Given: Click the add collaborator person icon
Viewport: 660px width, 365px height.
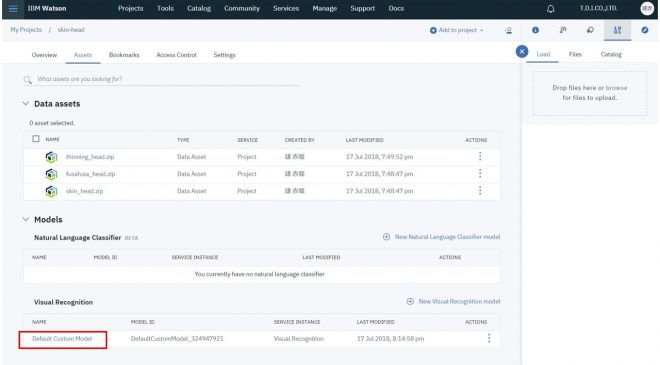Looking at the screenshot, I should pyautogui.click(x=508, y=30).
